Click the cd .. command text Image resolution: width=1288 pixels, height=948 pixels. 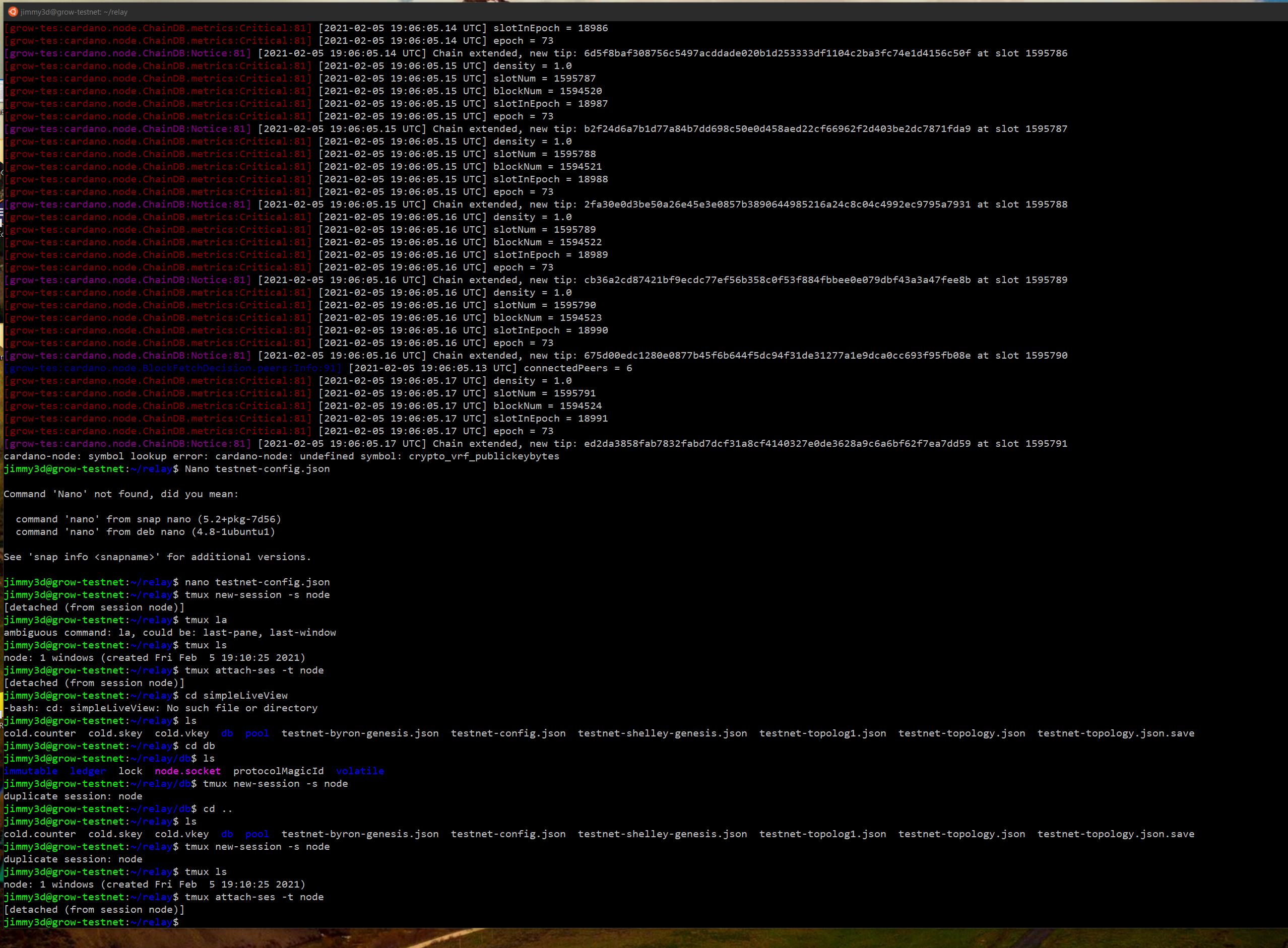click(218, 809)
